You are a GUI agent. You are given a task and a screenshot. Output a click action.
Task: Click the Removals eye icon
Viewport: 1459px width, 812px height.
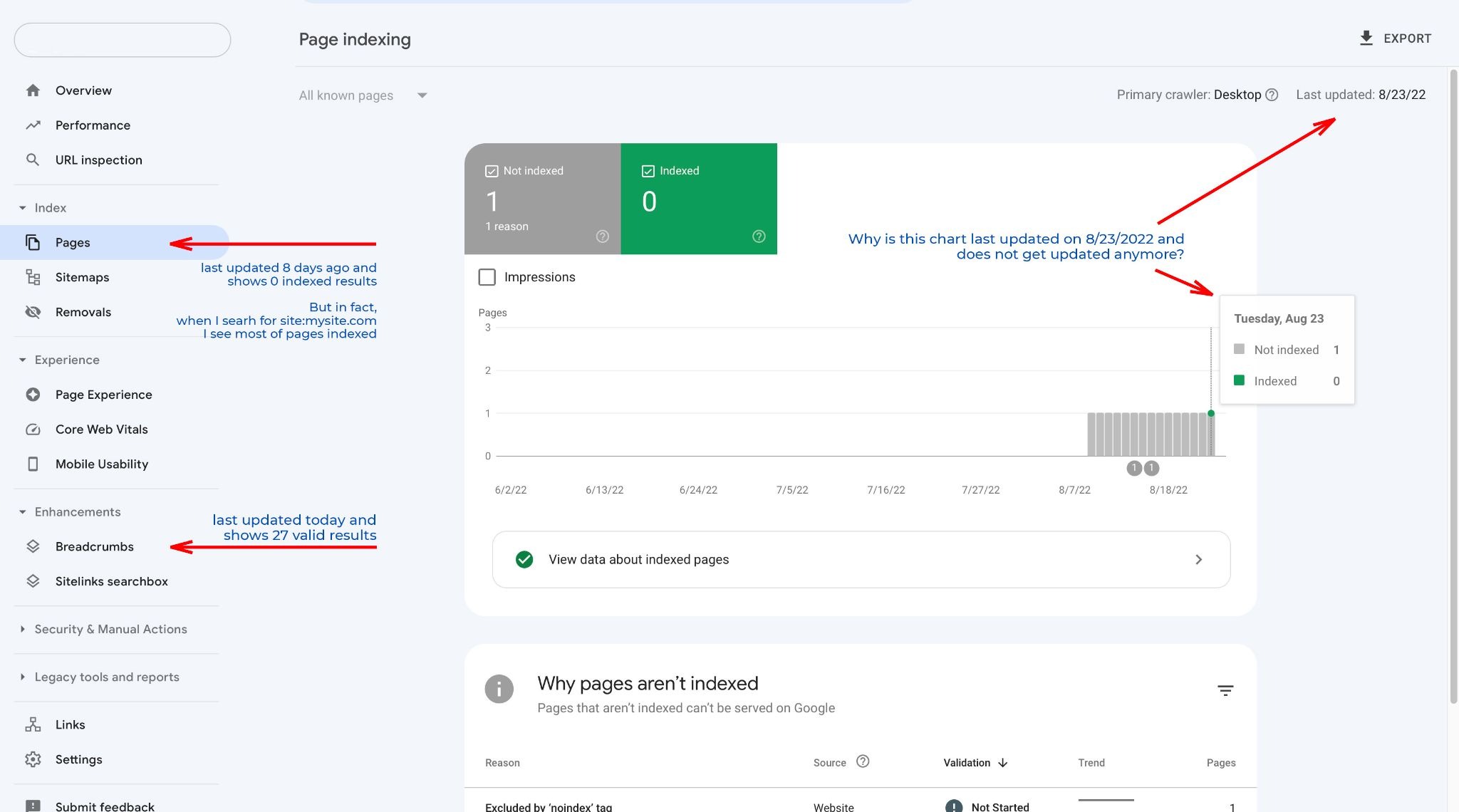coord(33,311)
